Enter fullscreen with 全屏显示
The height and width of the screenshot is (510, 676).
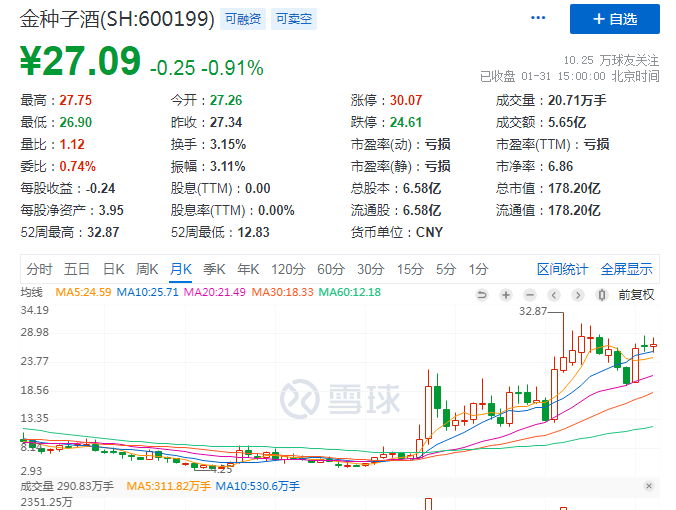click(626, 268)
